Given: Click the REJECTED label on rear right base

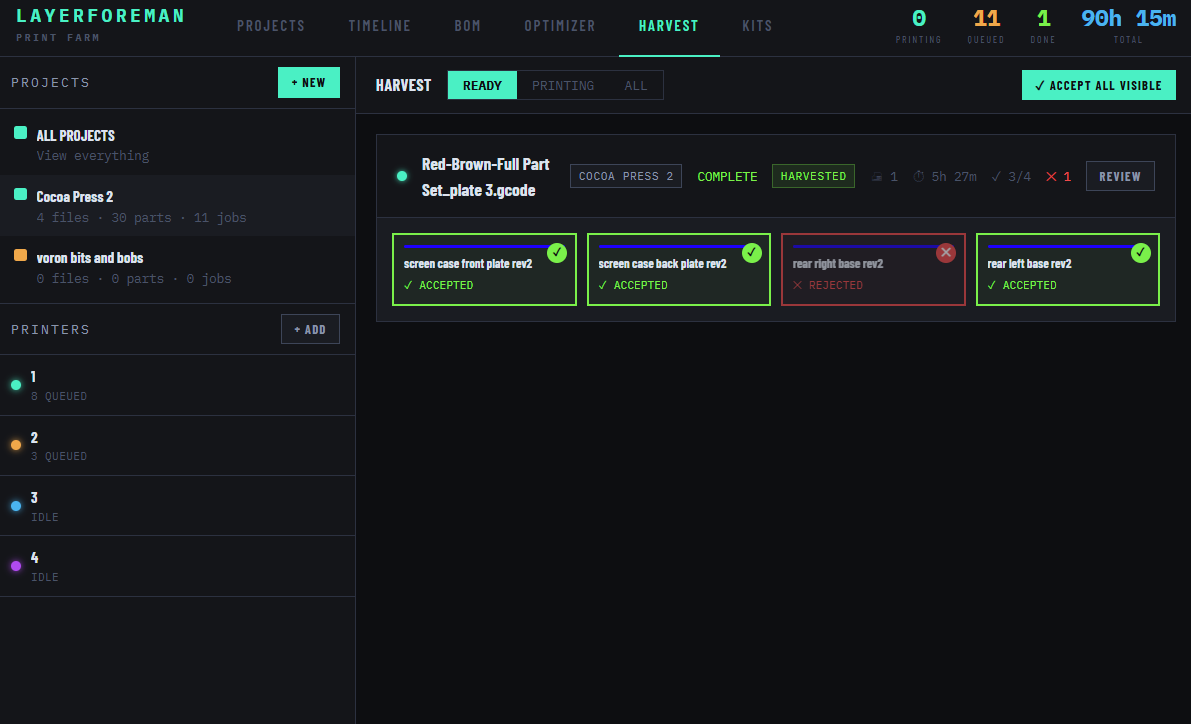Looking at the screenshot, I should tap(836, 285).
